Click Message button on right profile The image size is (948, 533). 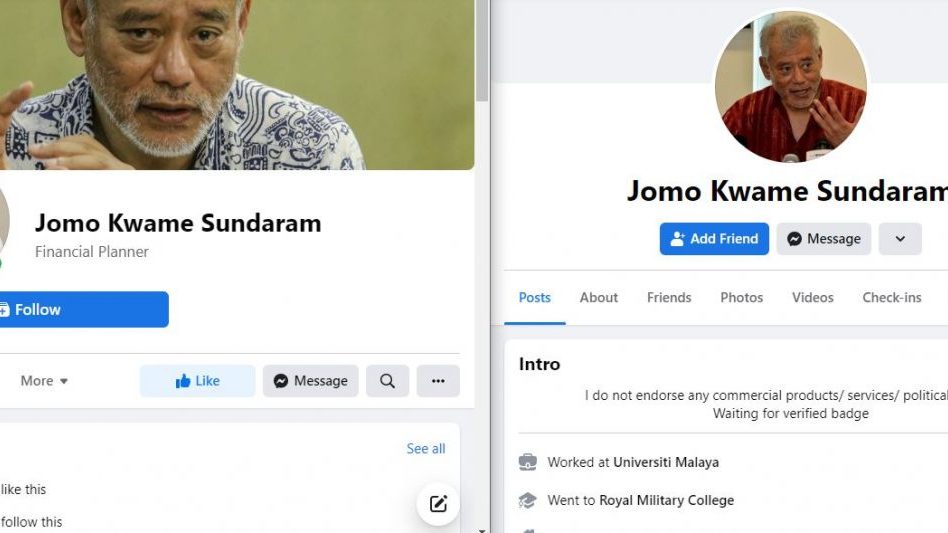824,239
